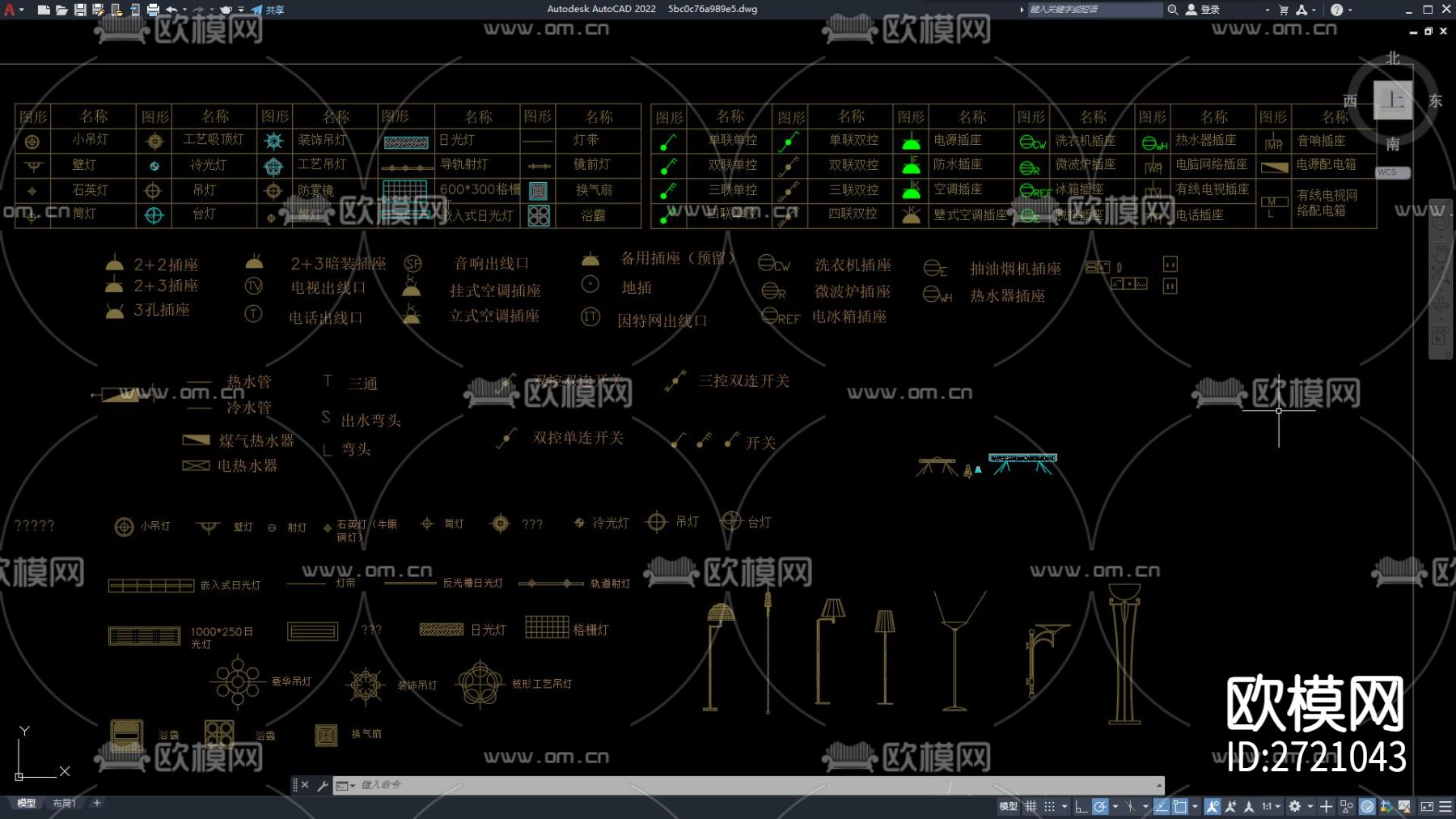Add a new layout tab
This screenshot has height=819, width=1456.
pos(97,803)
